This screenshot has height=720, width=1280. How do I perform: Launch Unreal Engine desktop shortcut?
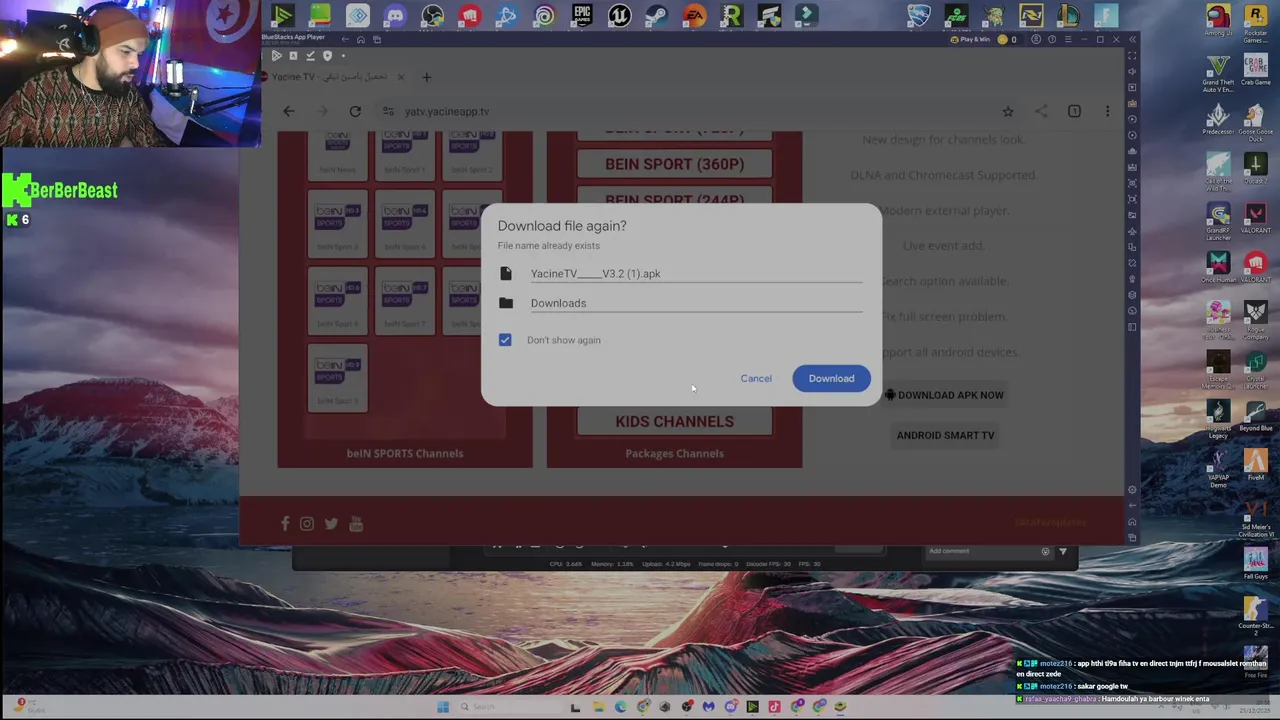click(619, 16)
